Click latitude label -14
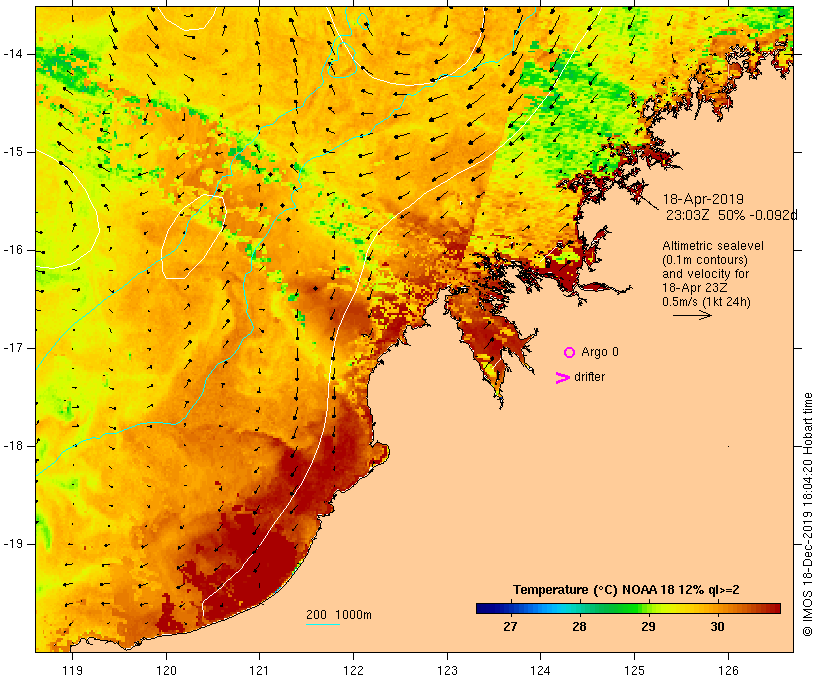The width and height of the screenshot is (820, 680). pyautogui.click(x=12, y=54)
